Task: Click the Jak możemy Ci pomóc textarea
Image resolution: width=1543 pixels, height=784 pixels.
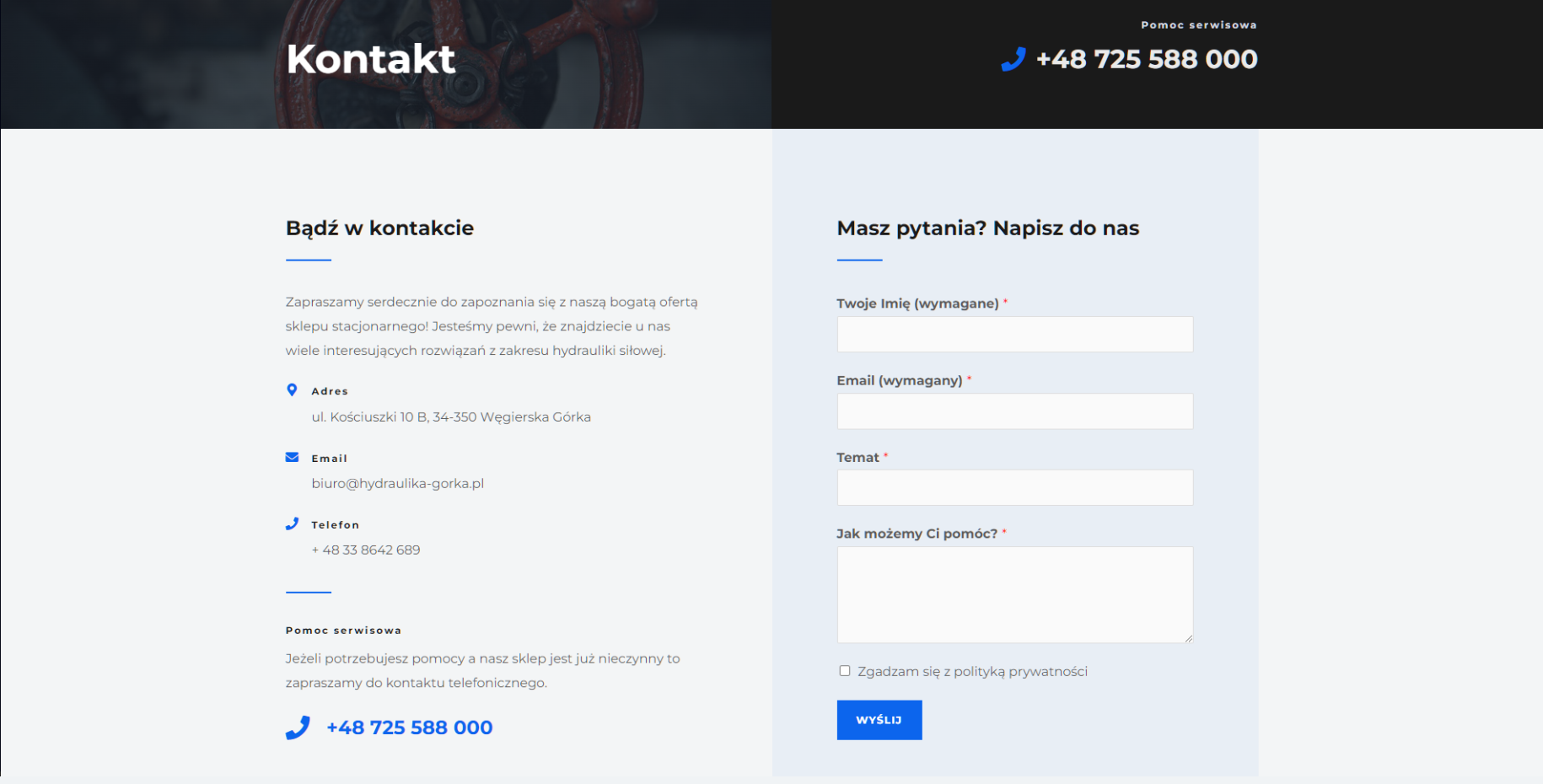Action: click(x=1014, y=594)
